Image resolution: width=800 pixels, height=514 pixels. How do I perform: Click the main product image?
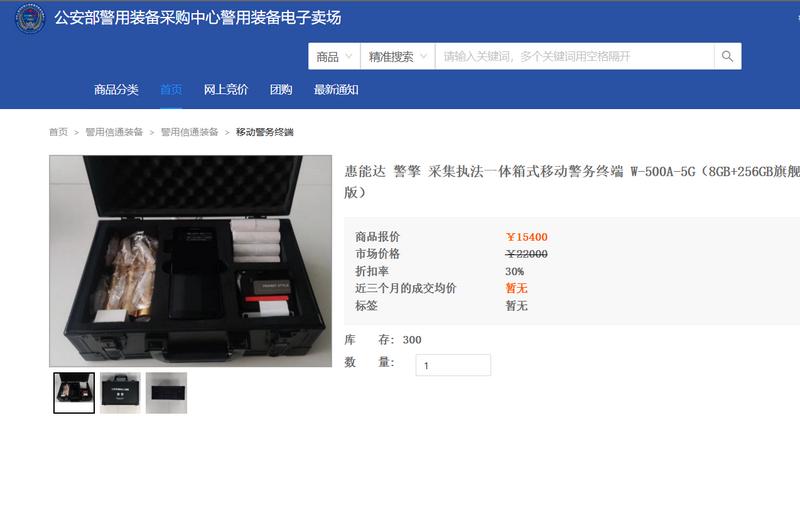[190, 261]
